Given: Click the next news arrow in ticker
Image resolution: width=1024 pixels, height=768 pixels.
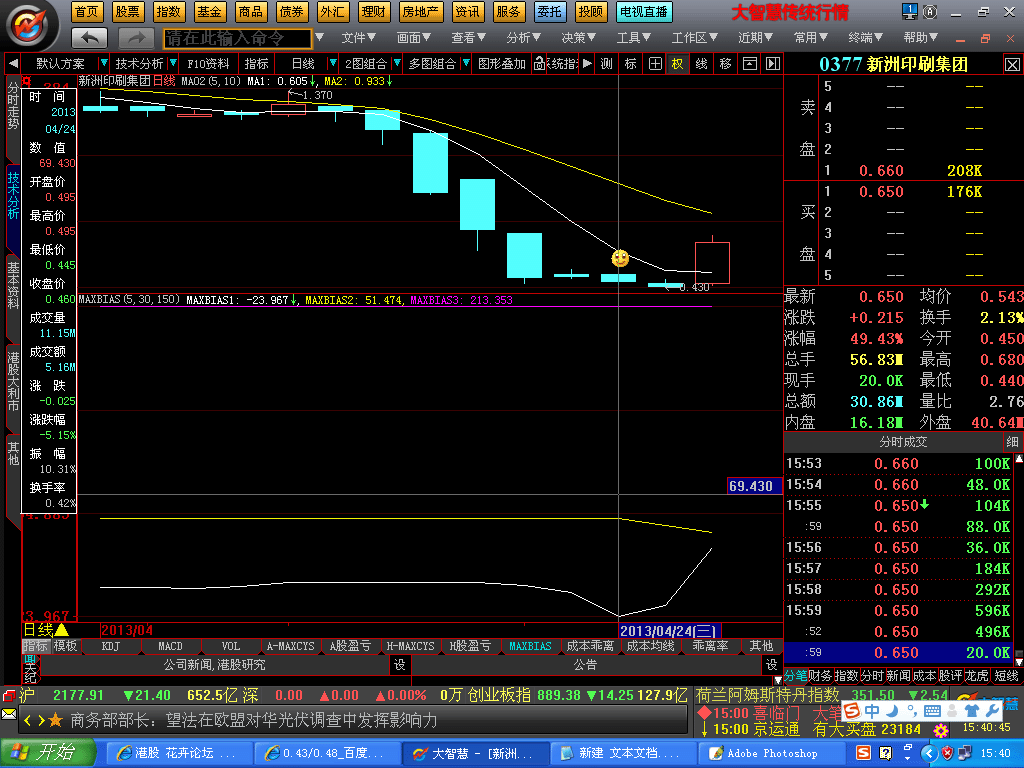Looking at the screenshot, I should pyautogui.click(x=40, y=720).
